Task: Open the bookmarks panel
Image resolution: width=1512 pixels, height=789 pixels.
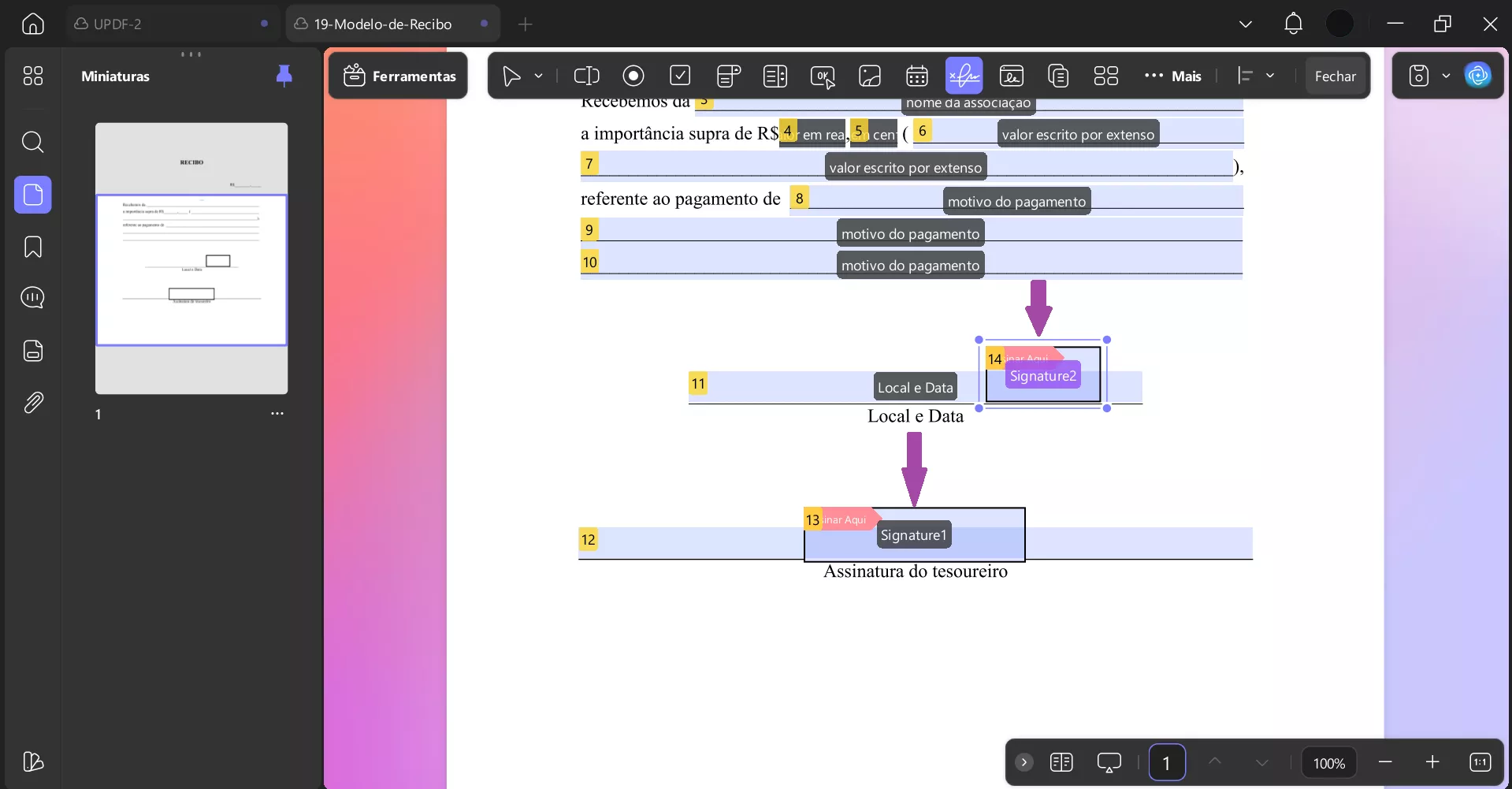Action: (32, 247)
